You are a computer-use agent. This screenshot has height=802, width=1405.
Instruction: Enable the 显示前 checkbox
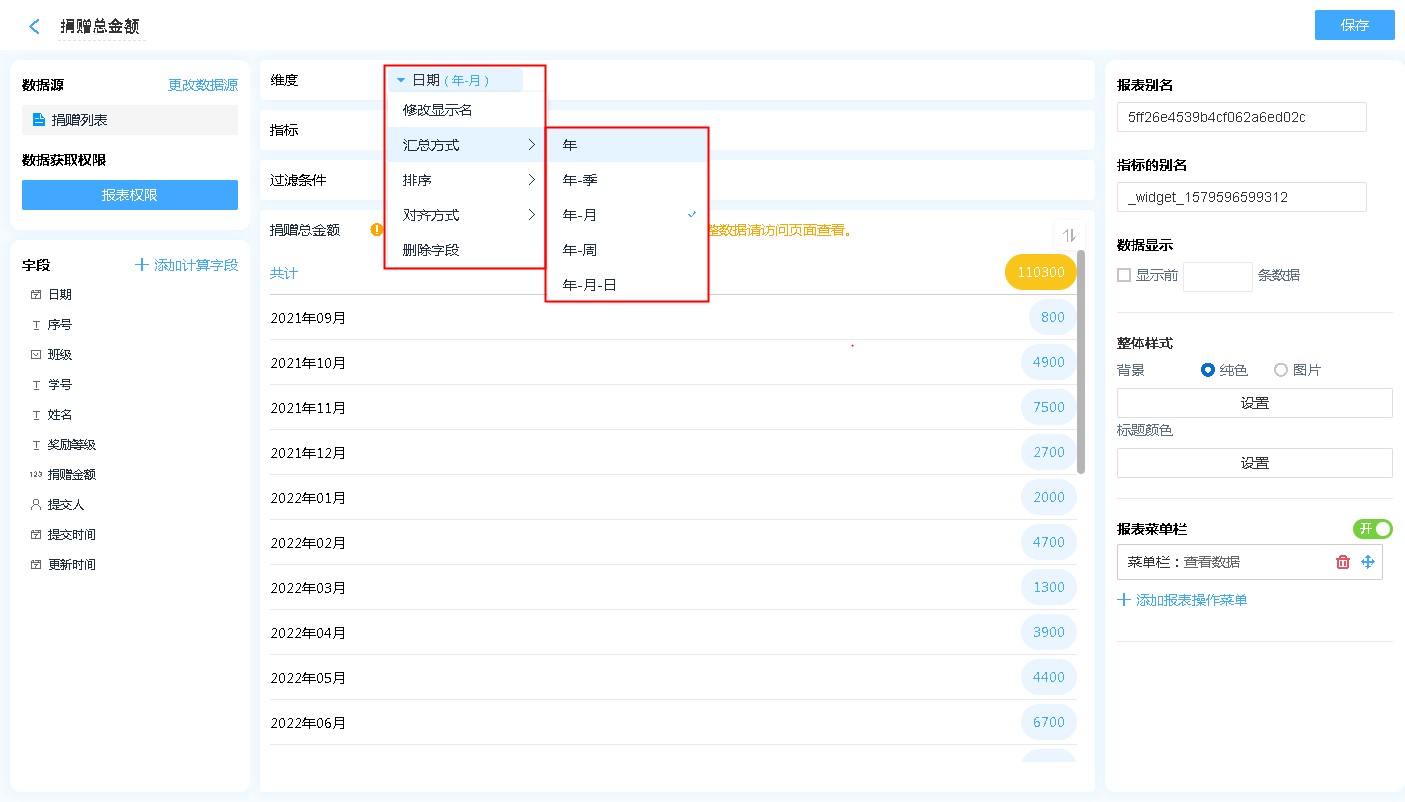(x=1124, y=275)
